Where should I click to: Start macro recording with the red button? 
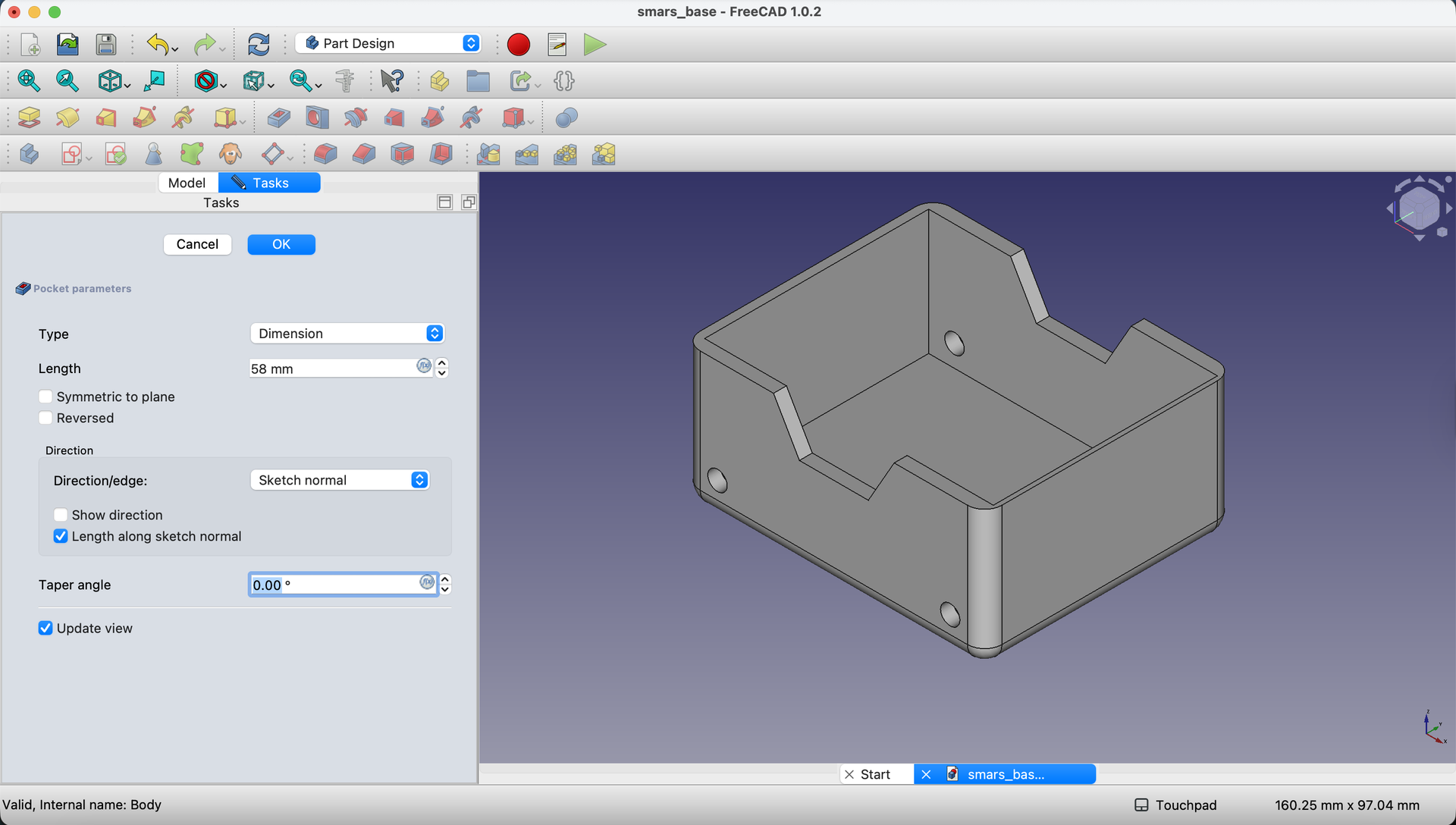point(519,44)
